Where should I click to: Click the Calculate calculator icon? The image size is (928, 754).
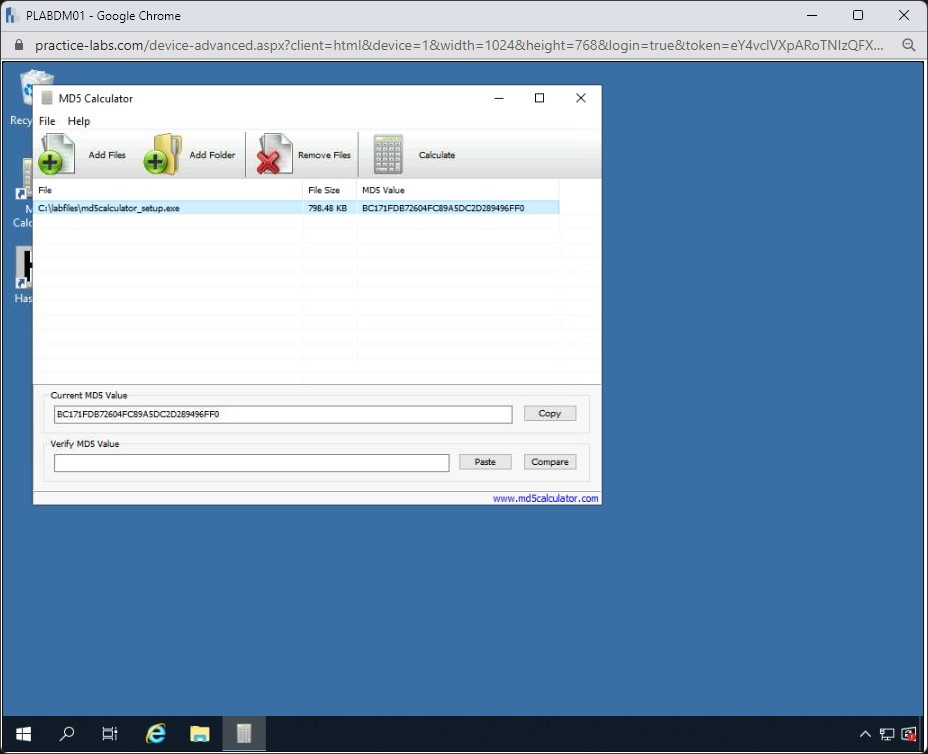[388, 155]
